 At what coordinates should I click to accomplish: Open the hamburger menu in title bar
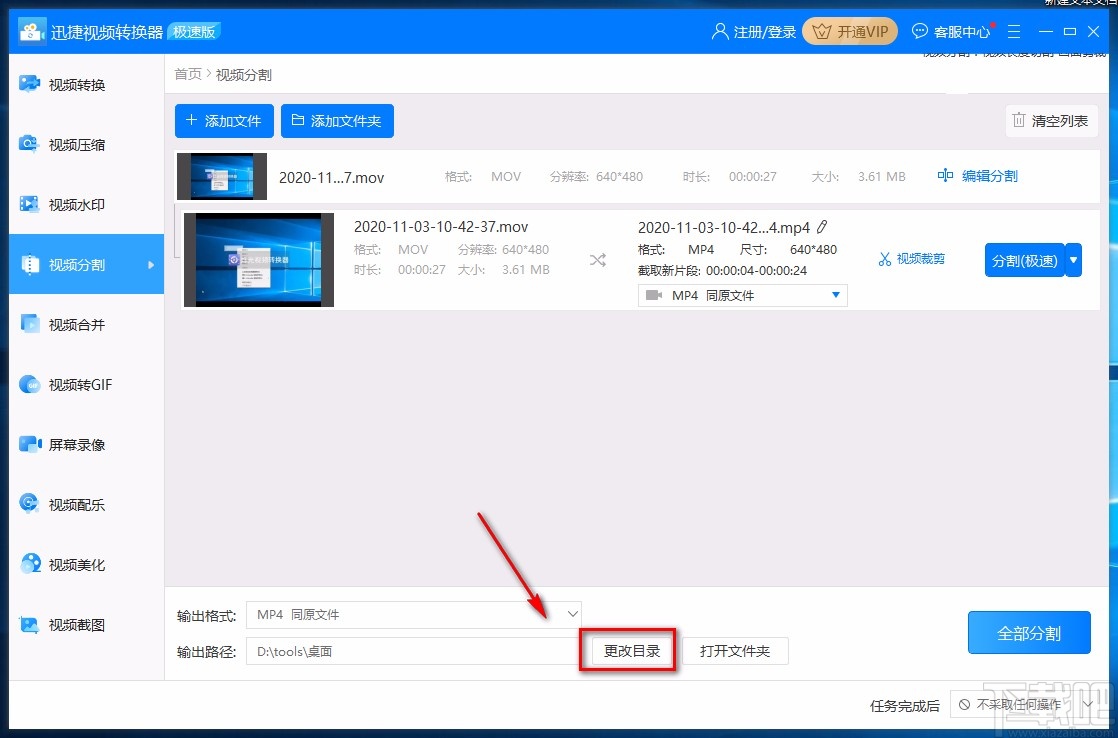pyautogui.click(x=1014, y=31)
